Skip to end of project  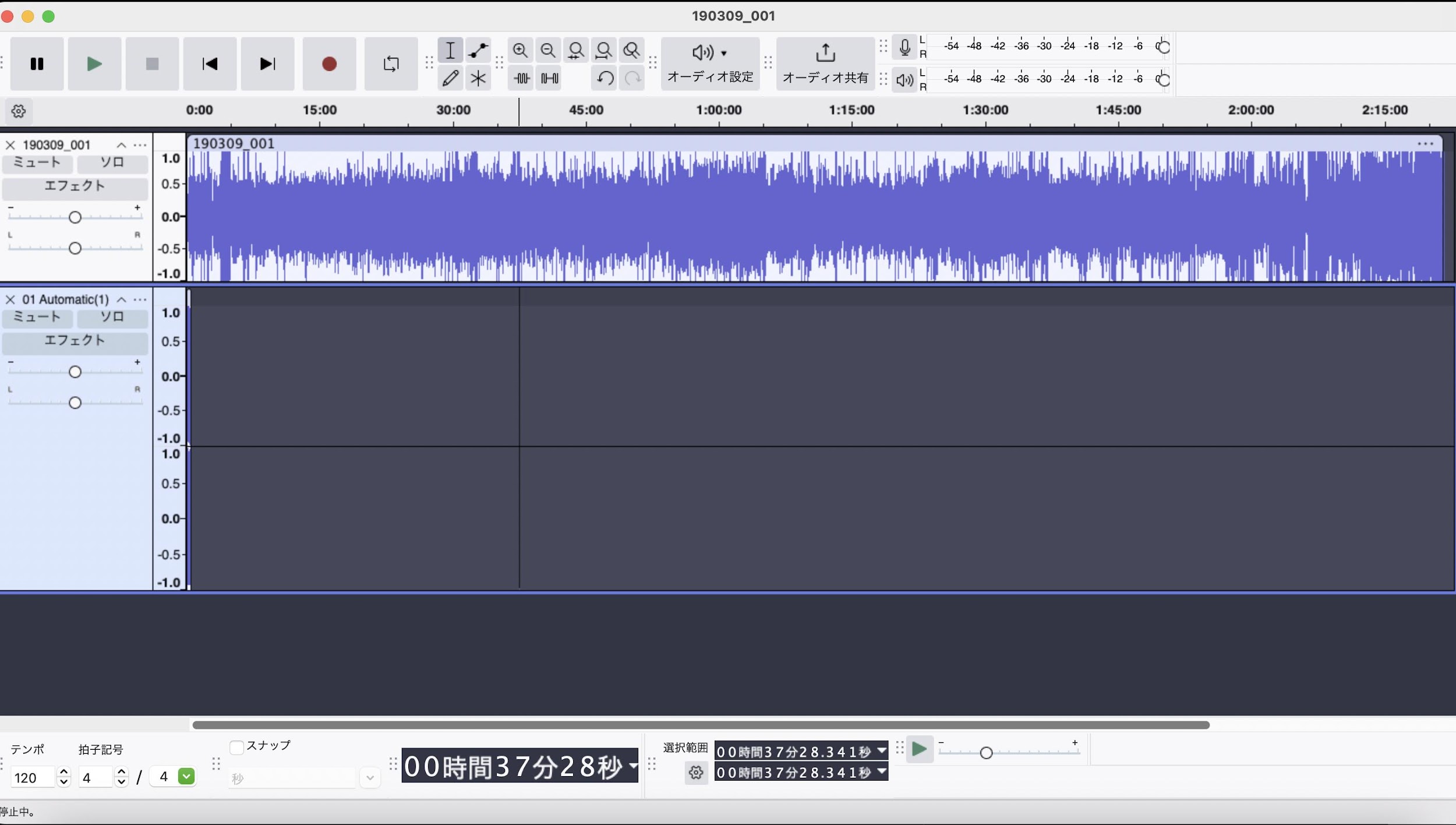click(267, 64)
